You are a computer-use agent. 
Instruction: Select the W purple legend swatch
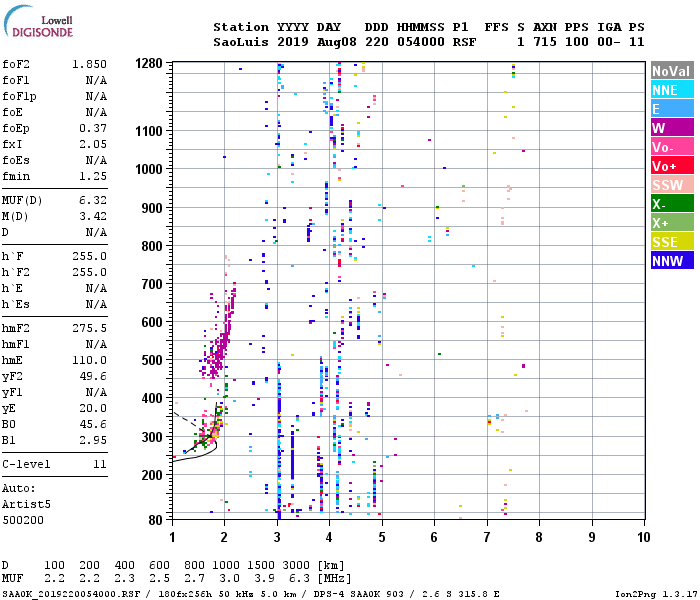(672, 128)
